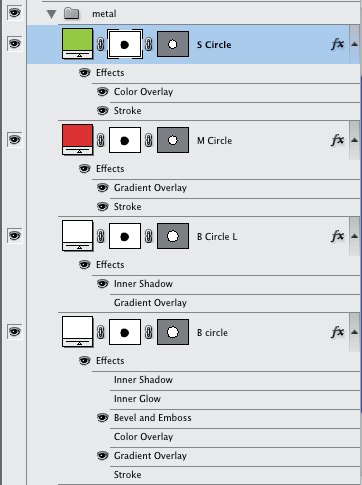Click the second link icon on B Circle L layer
The height and width of the screenshot is (485, 362).
point(149,236)
